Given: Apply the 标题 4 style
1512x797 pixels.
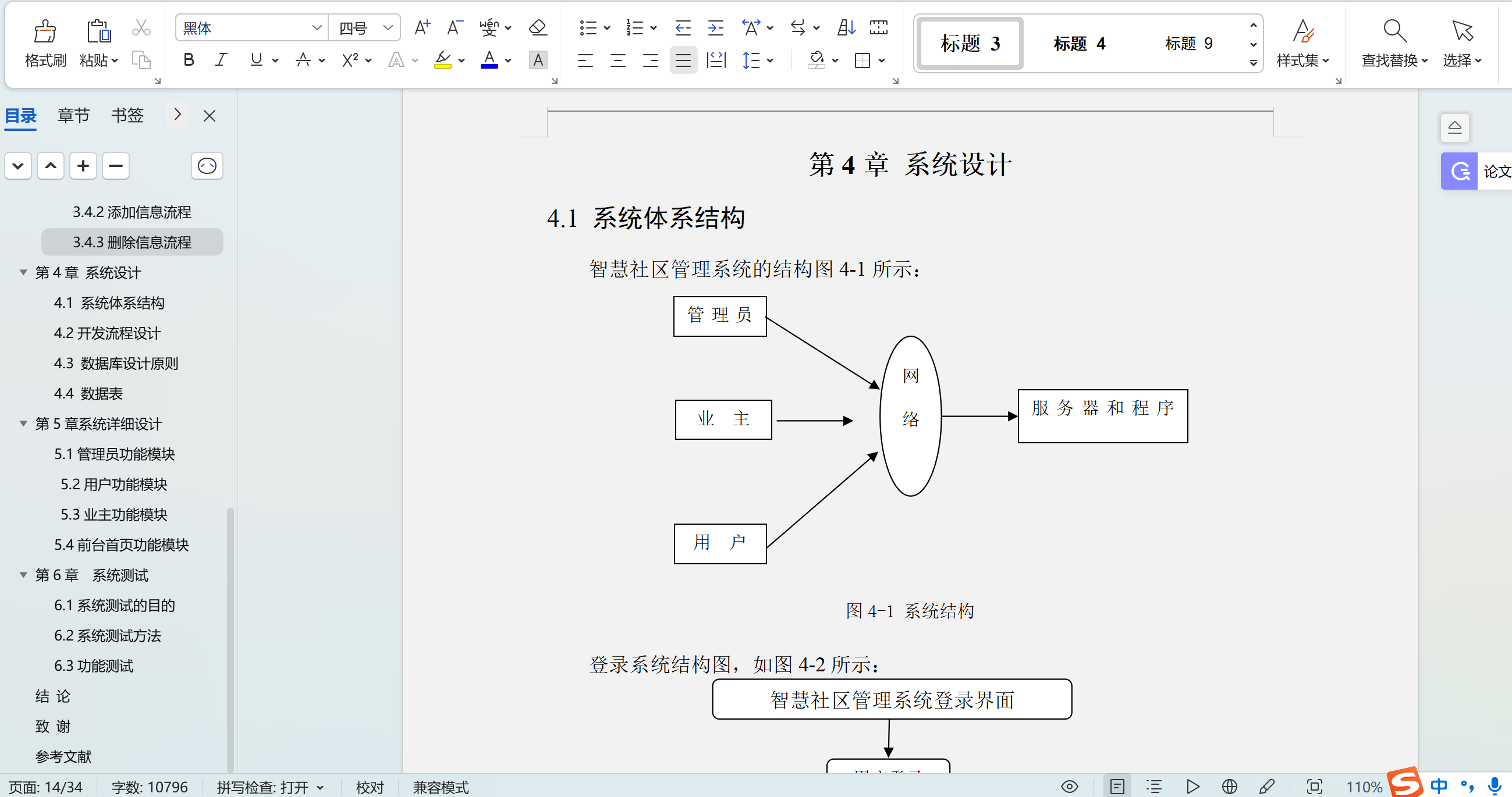Looking at the screenshot, I should pos(1079,44).
